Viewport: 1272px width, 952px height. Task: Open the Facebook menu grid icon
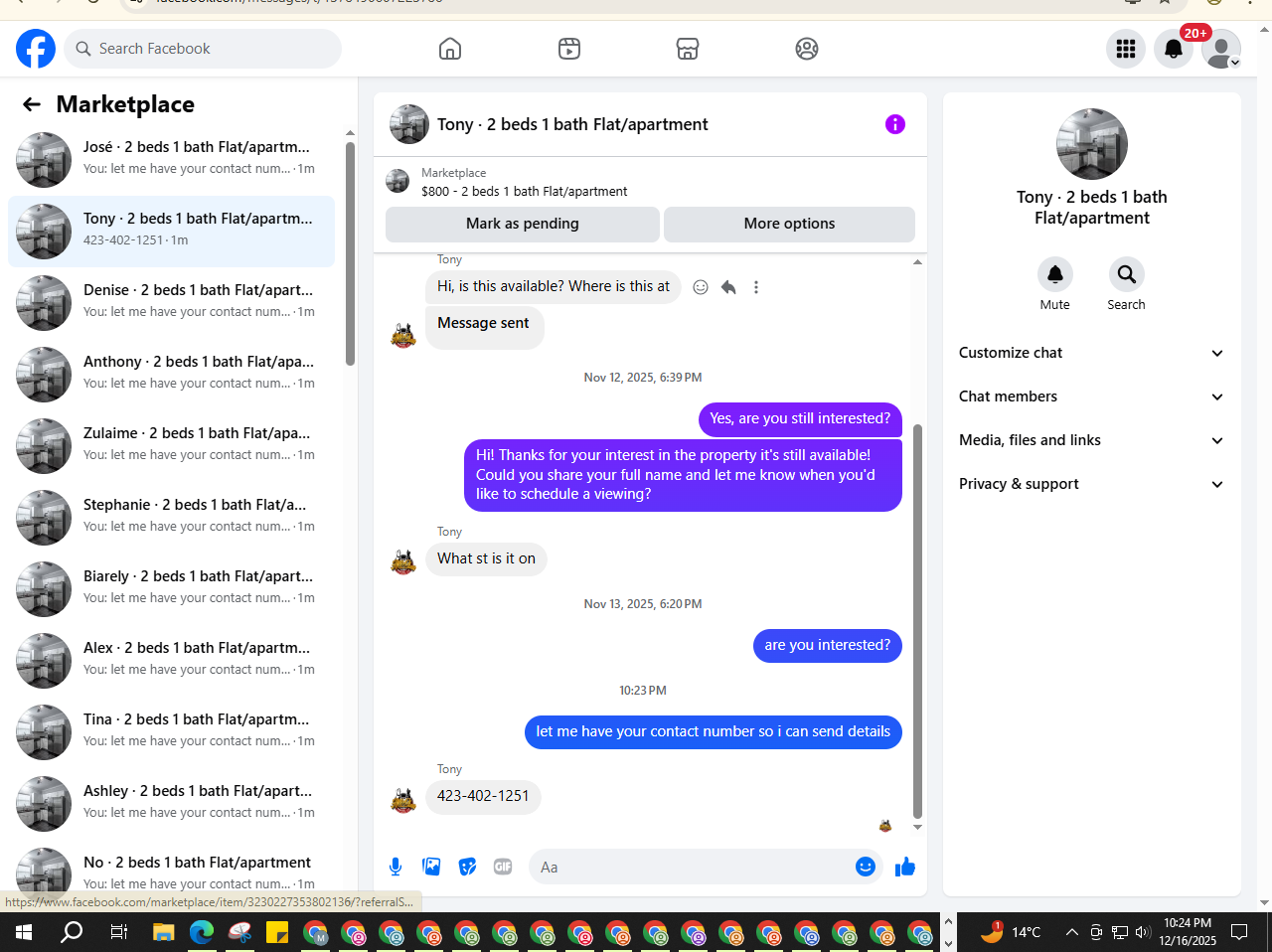click(x=1126, y=49)
